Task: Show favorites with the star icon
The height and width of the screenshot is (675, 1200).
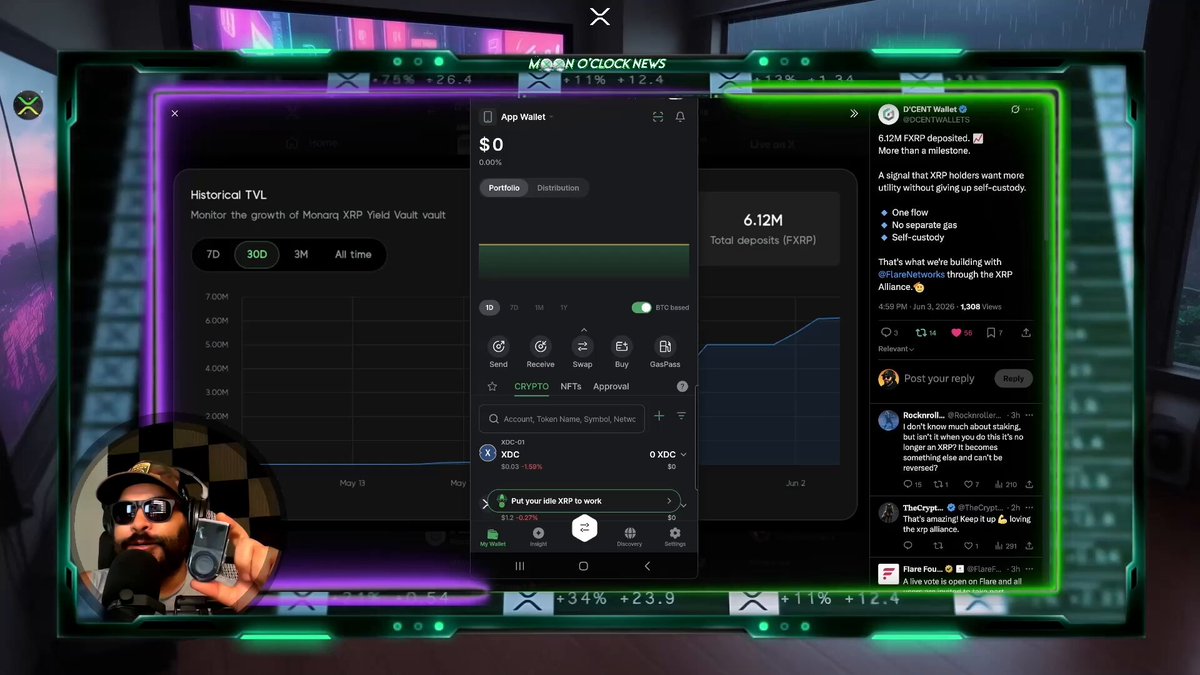Action: pyautogui.click(x=492, y=386)
